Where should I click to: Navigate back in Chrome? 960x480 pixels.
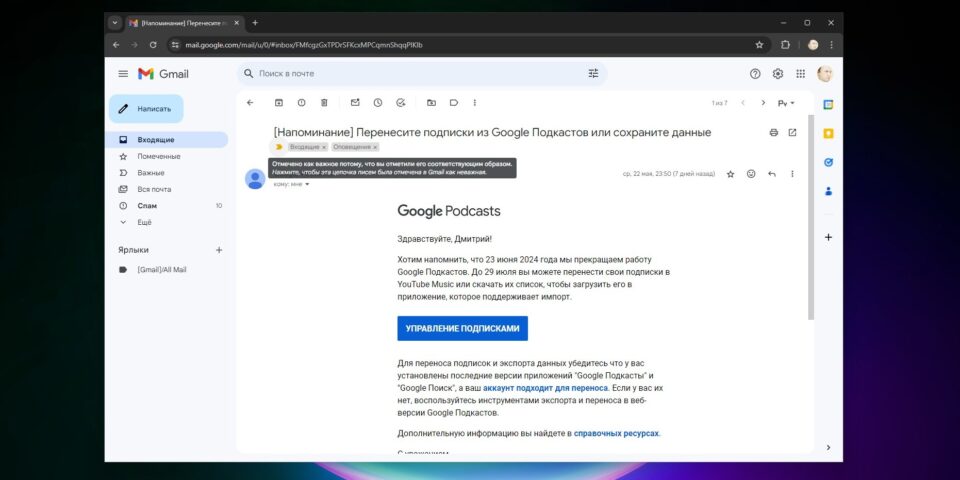click(116, 45)
